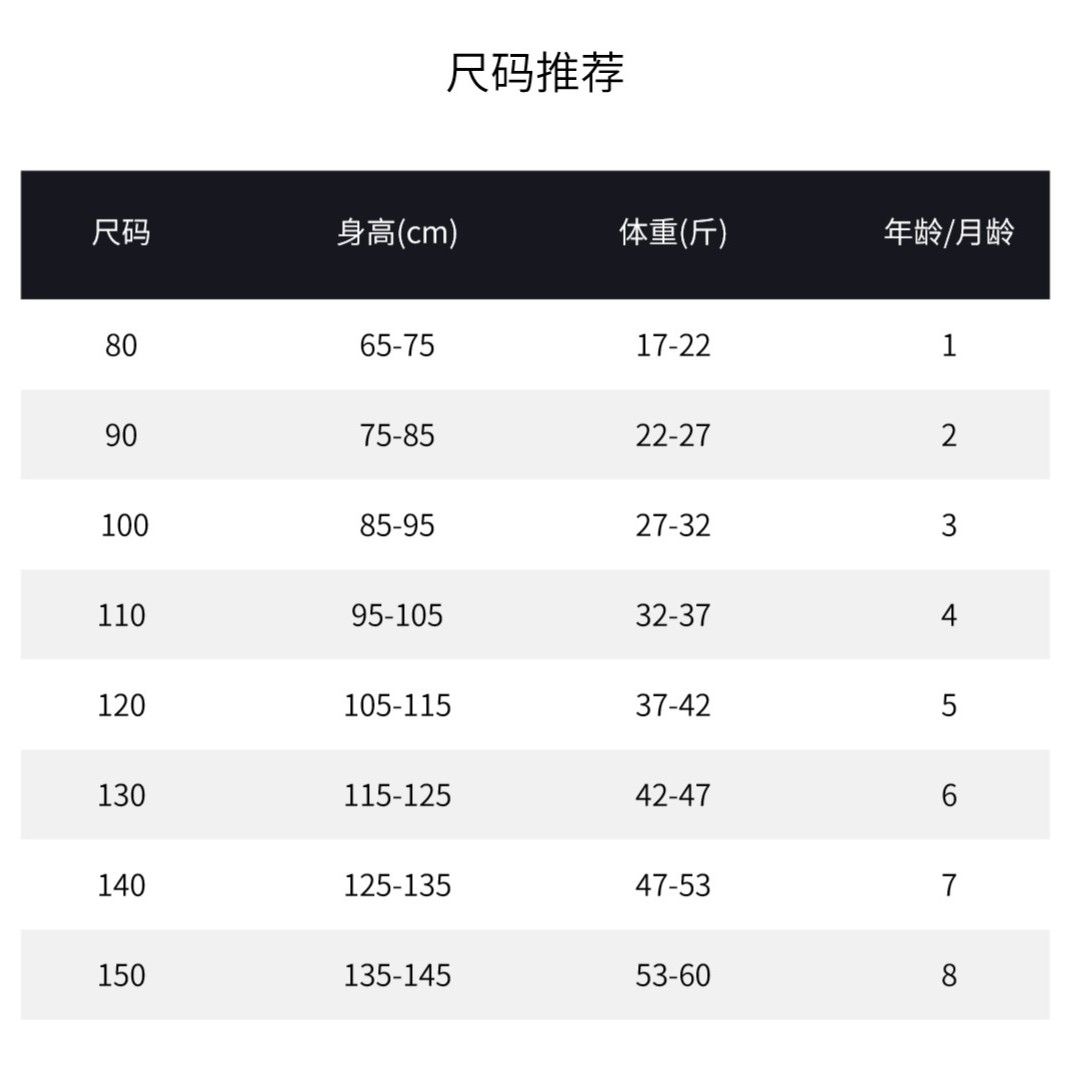
Task: Click height range 105-115
Action: [x=397, y=705]
